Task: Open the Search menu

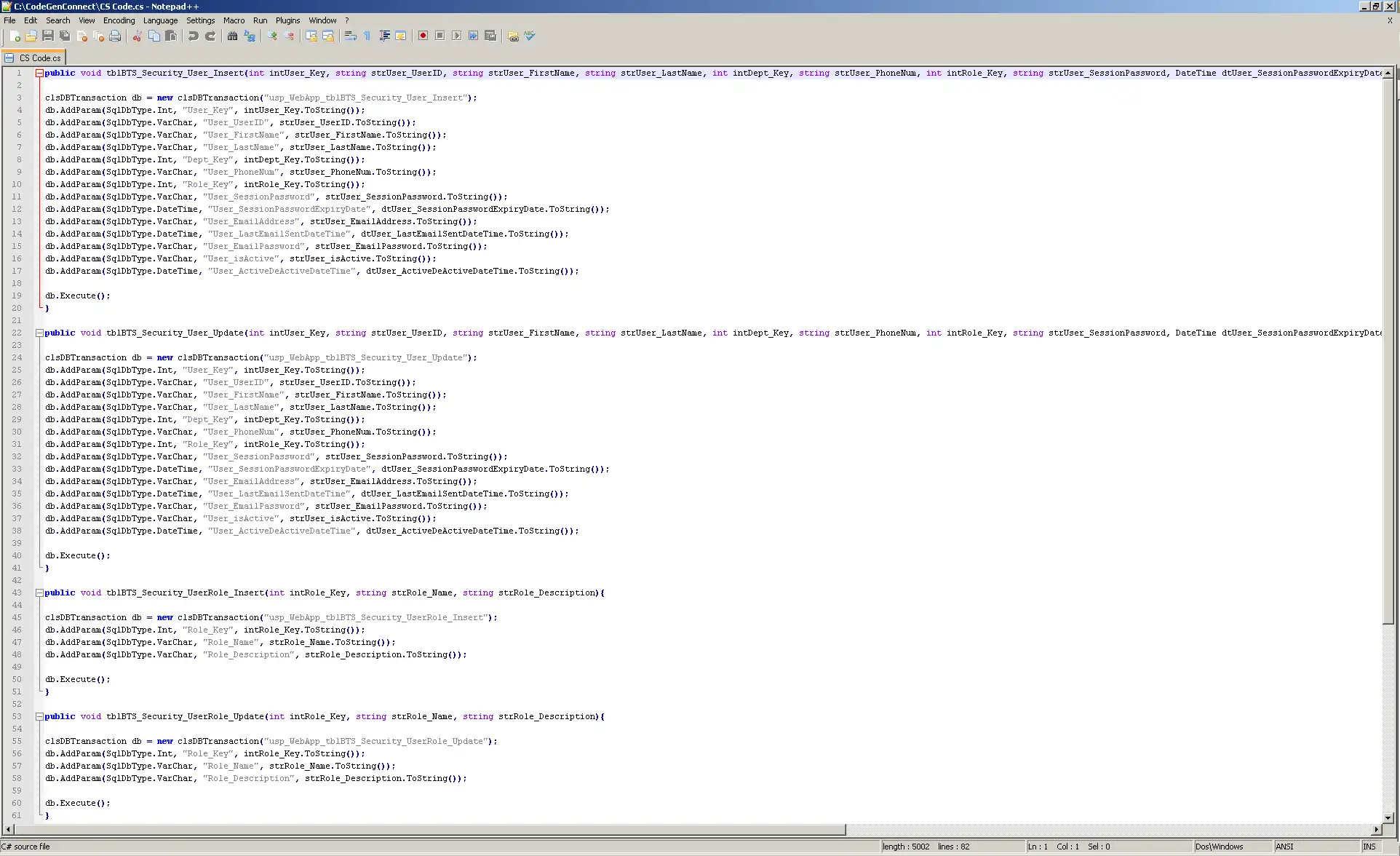Action: (58, 20)
